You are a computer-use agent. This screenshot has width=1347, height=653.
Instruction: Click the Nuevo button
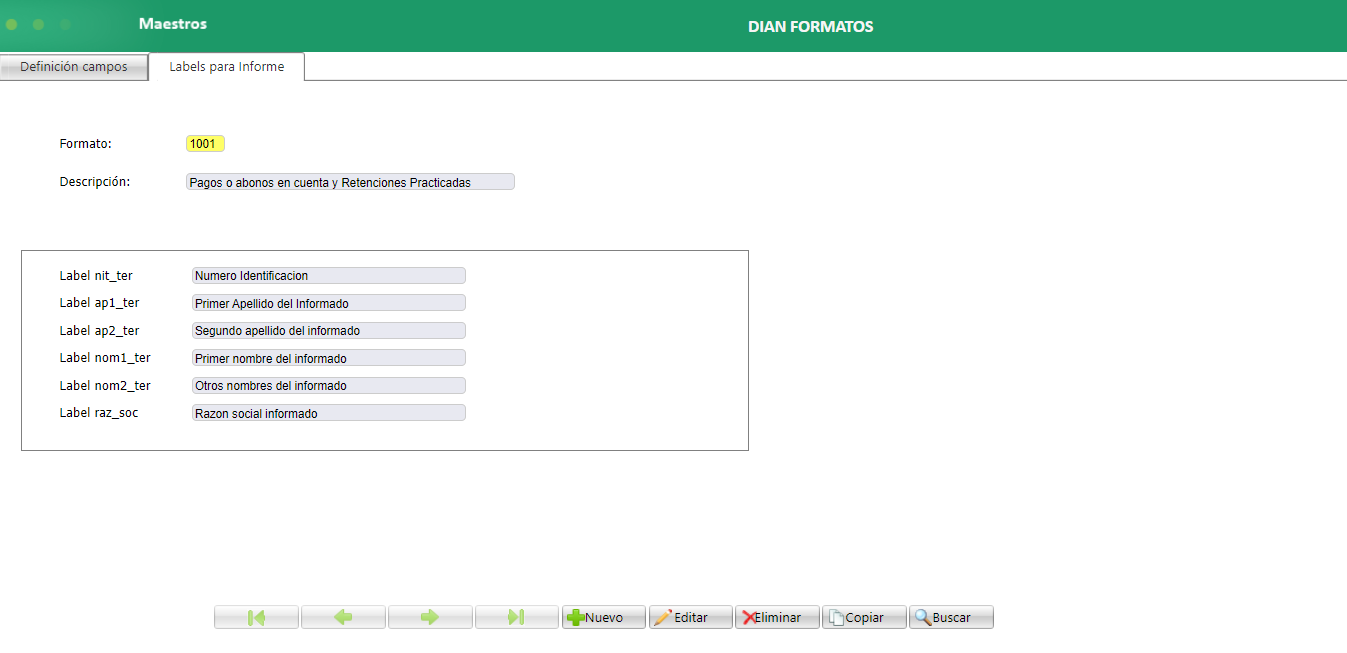pyautogui.click(x=603, y=617)
